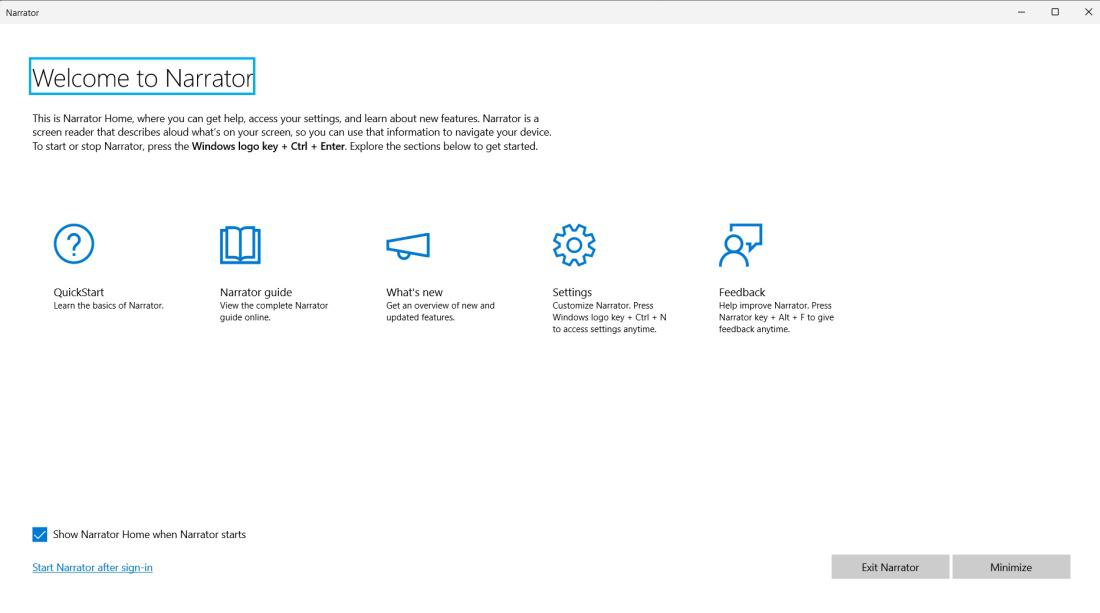Viewport: 1100px width, 613px height.
Task: Click the Exit Narrator button
Action: [x=890, y=567]
